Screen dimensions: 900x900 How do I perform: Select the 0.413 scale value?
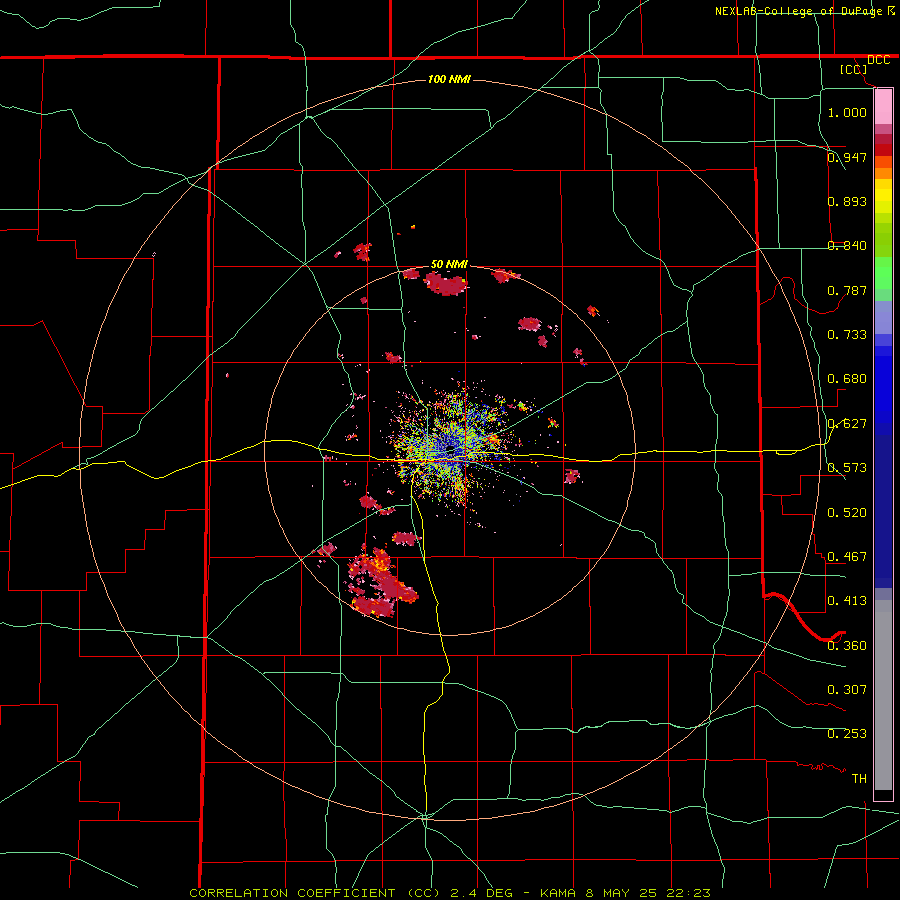tap(847, 601)
